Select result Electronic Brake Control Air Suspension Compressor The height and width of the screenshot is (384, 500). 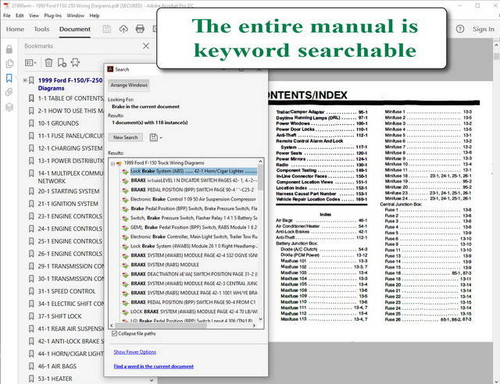tap(193, 199)
